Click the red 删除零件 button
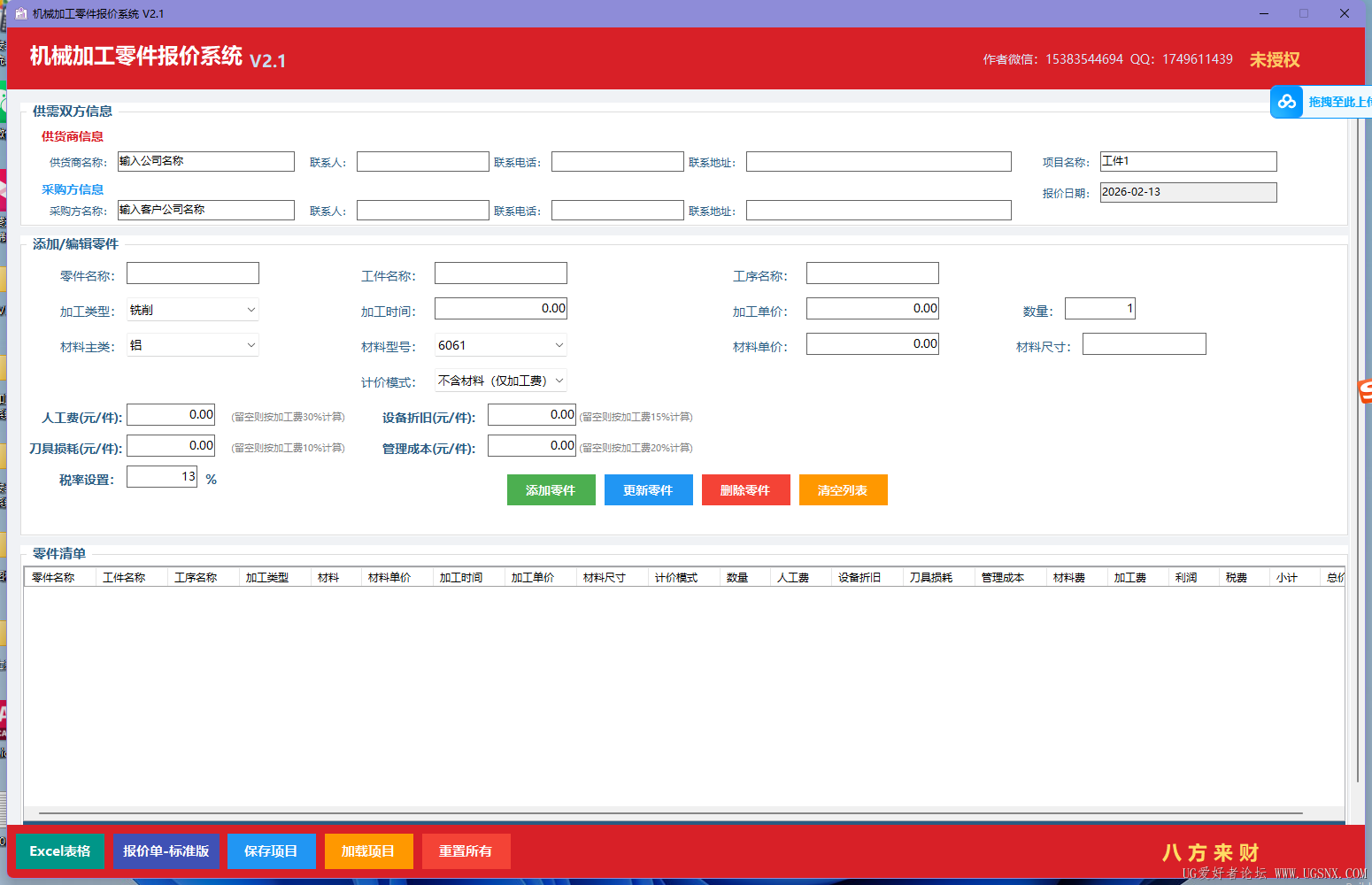 click(x=745, y=490)
